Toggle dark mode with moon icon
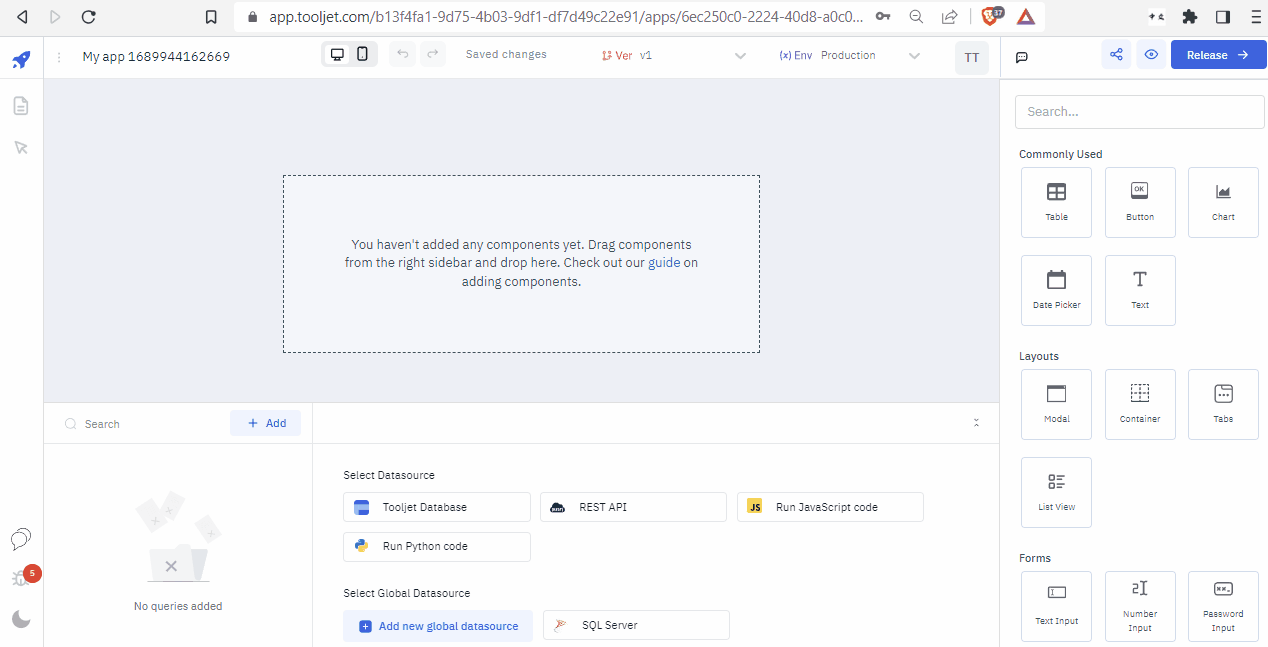 tap(21, 619)
